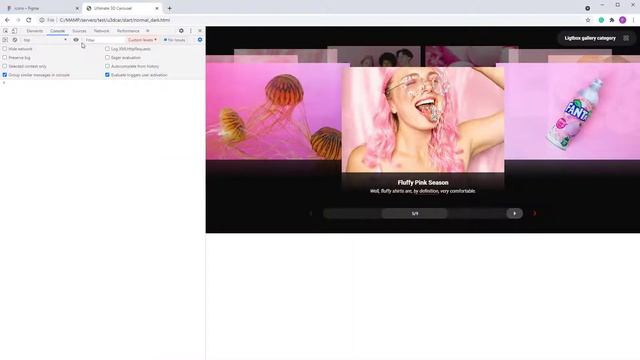Open the Performance tab
This screenshot has width=640, height=360.
click(128, 31)
